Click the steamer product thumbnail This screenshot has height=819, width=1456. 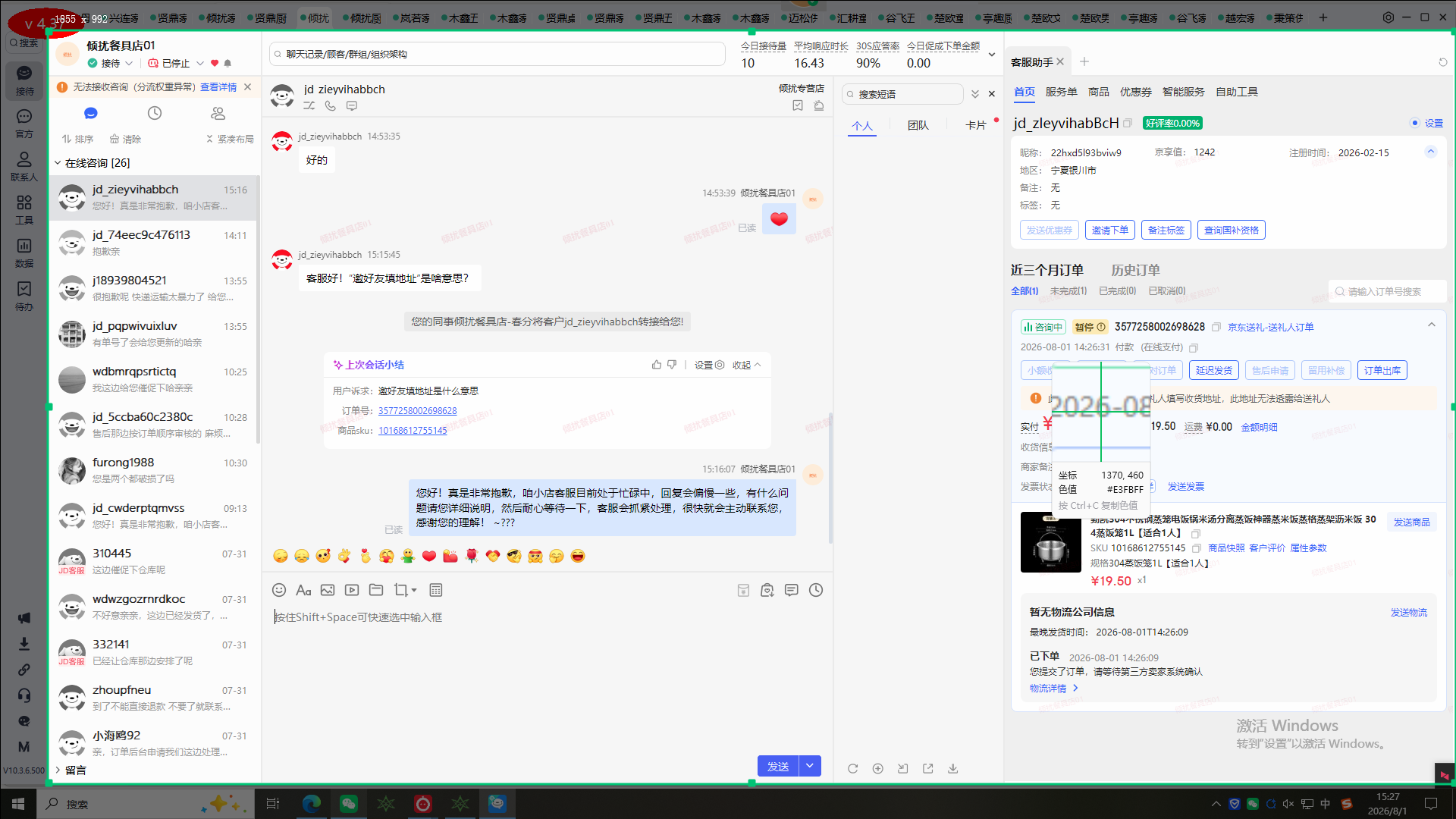[x=1050, y=542]
